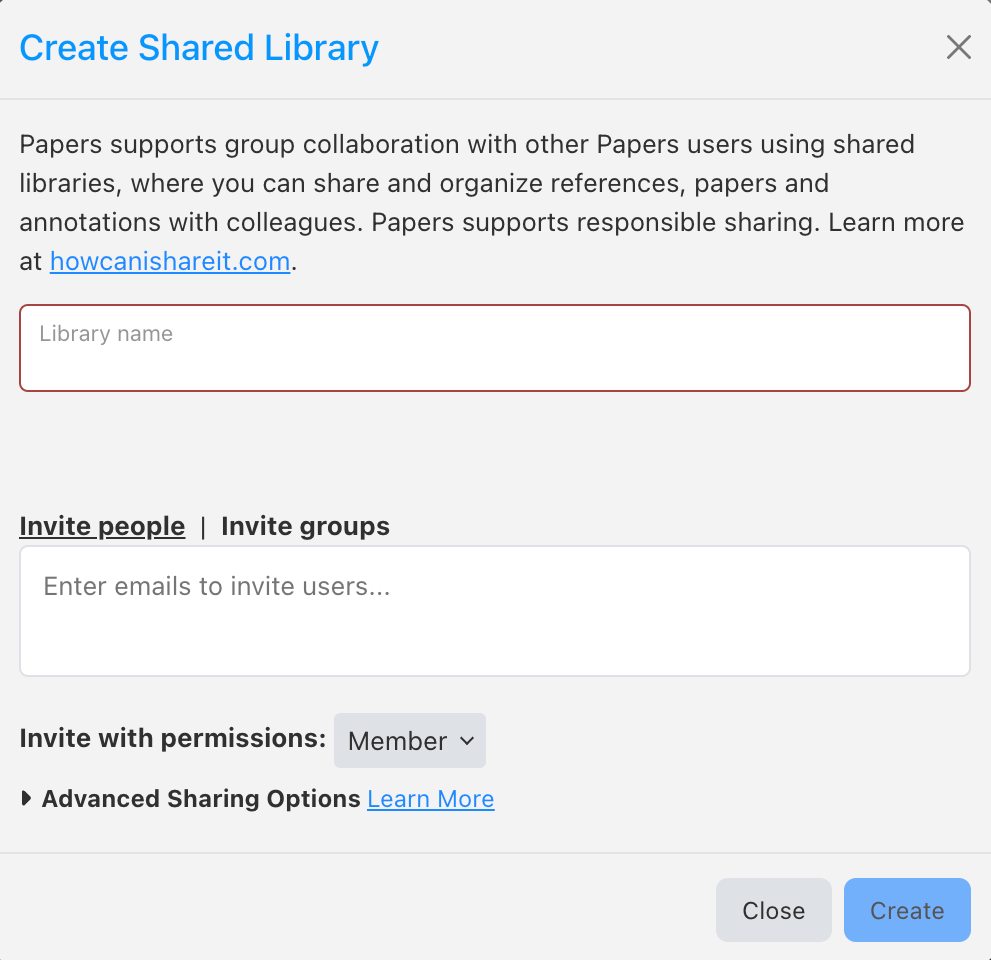Click the chevron inside the Member selector
991x960 pixels.
click(x=465, y=741)
